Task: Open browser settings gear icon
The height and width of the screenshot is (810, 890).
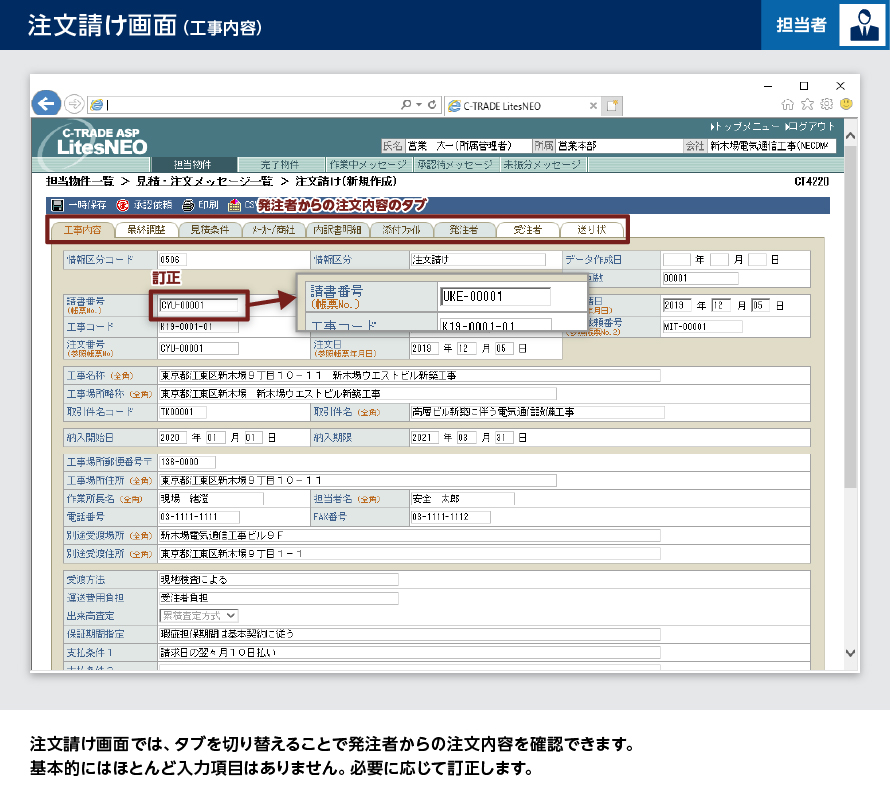Action: pyautogui.click(x=827, y=104)
